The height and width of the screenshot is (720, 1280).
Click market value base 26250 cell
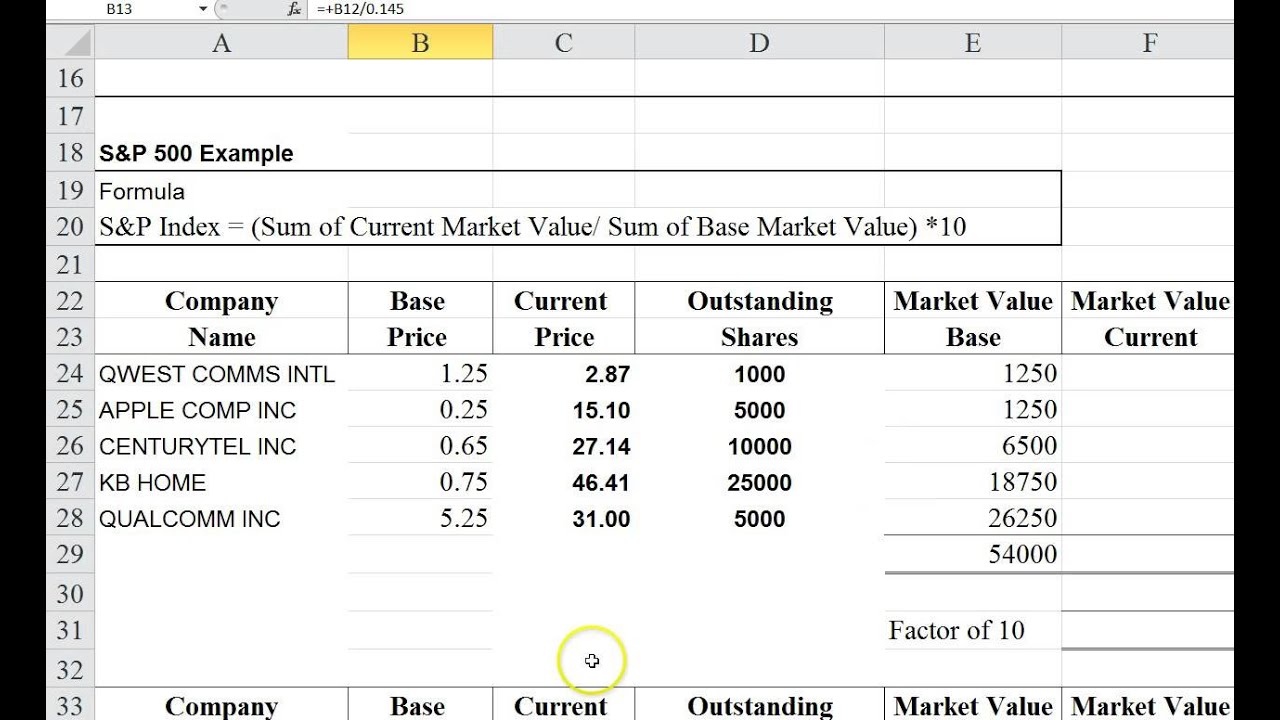(972, 518)
